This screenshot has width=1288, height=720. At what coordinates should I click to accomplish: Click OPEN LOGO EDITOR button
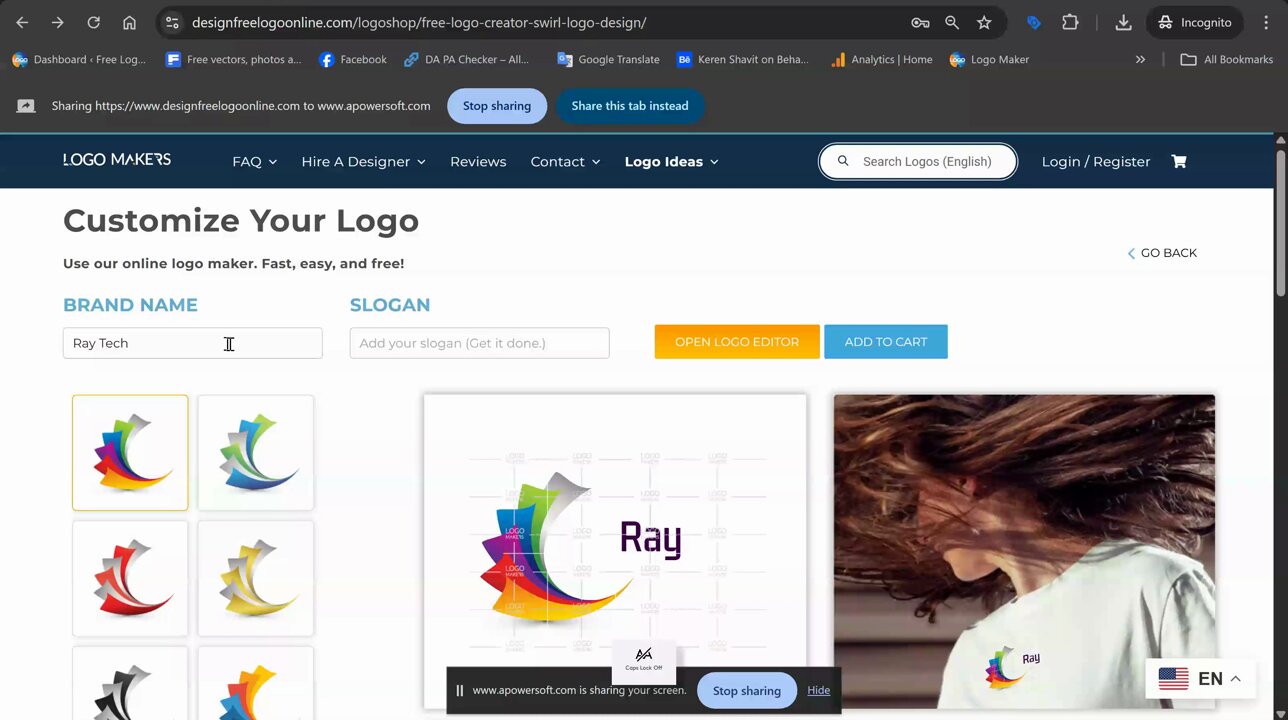[x=737, y=342]
